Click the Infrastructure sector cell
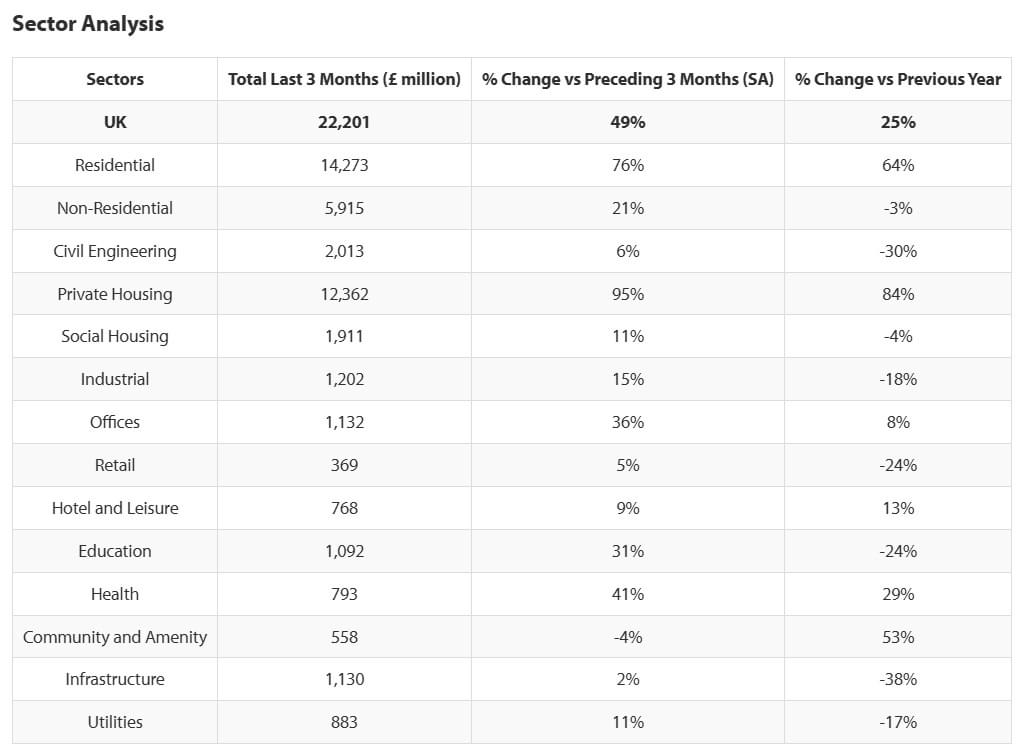Image resolution: width=1018 pixels, height=751 pixels. (x=115, y=679)
